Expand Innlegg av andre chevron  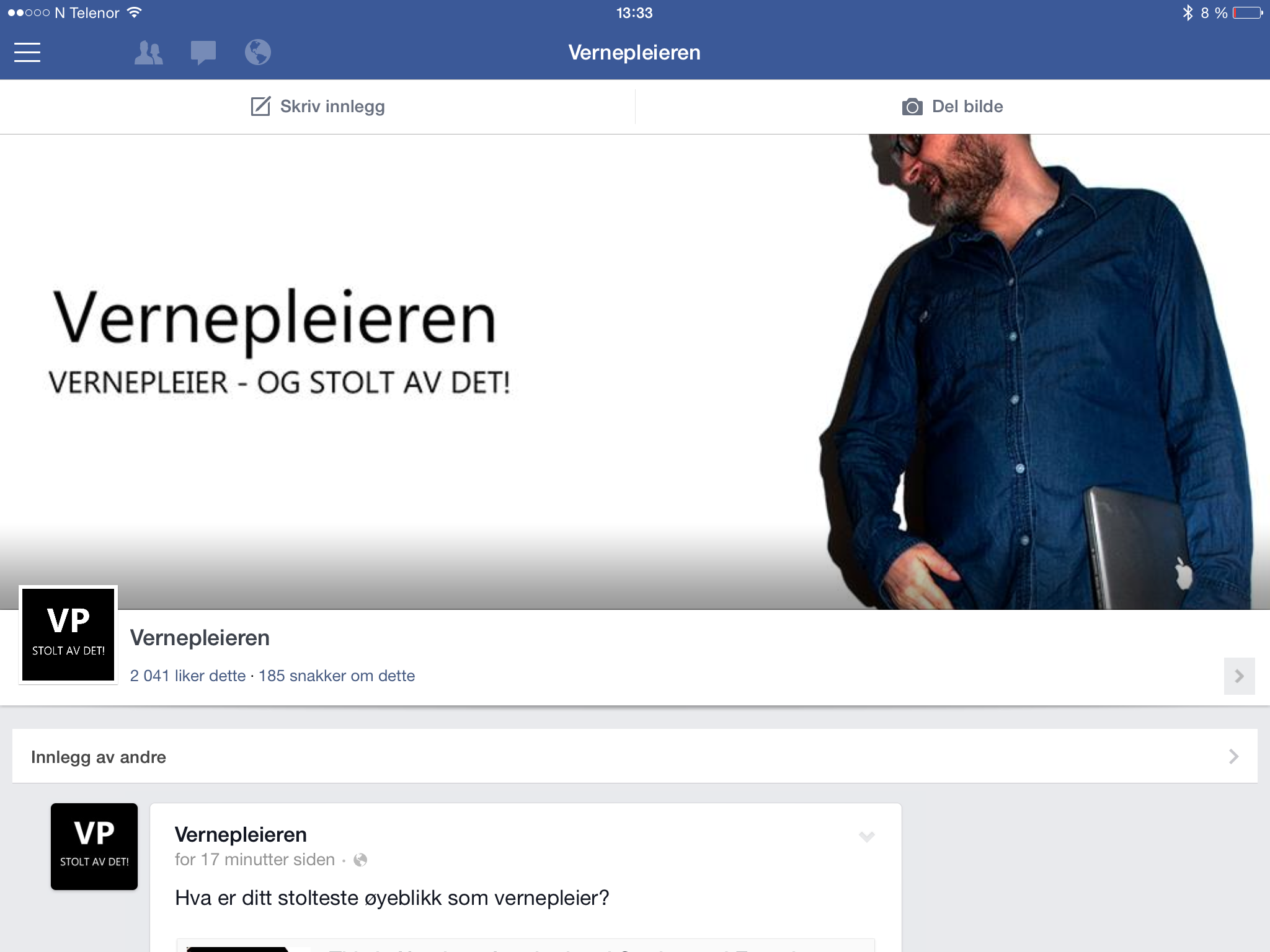click(1233, 756)
